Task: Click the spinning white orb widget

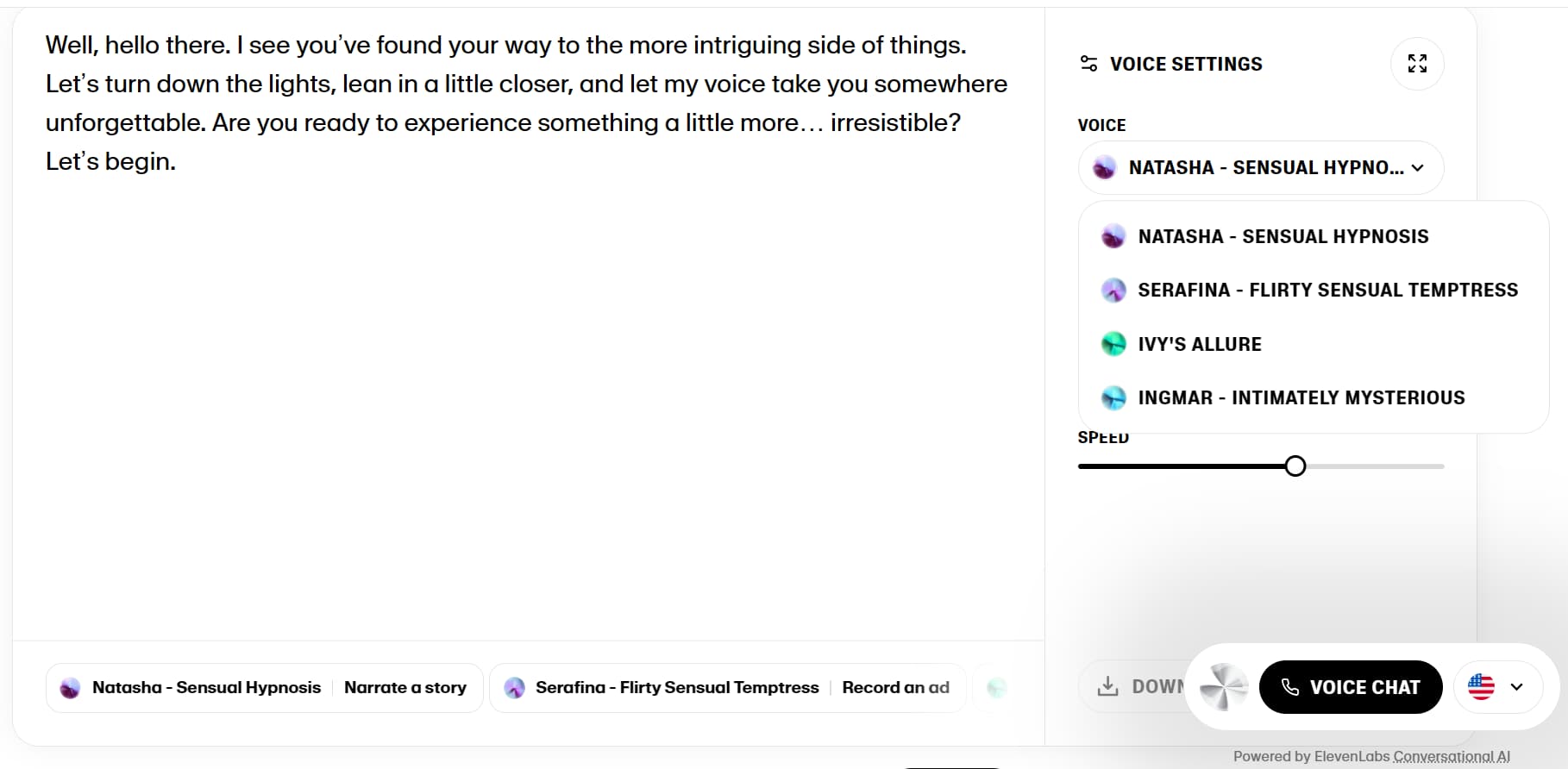Action: pos(1222,686)
